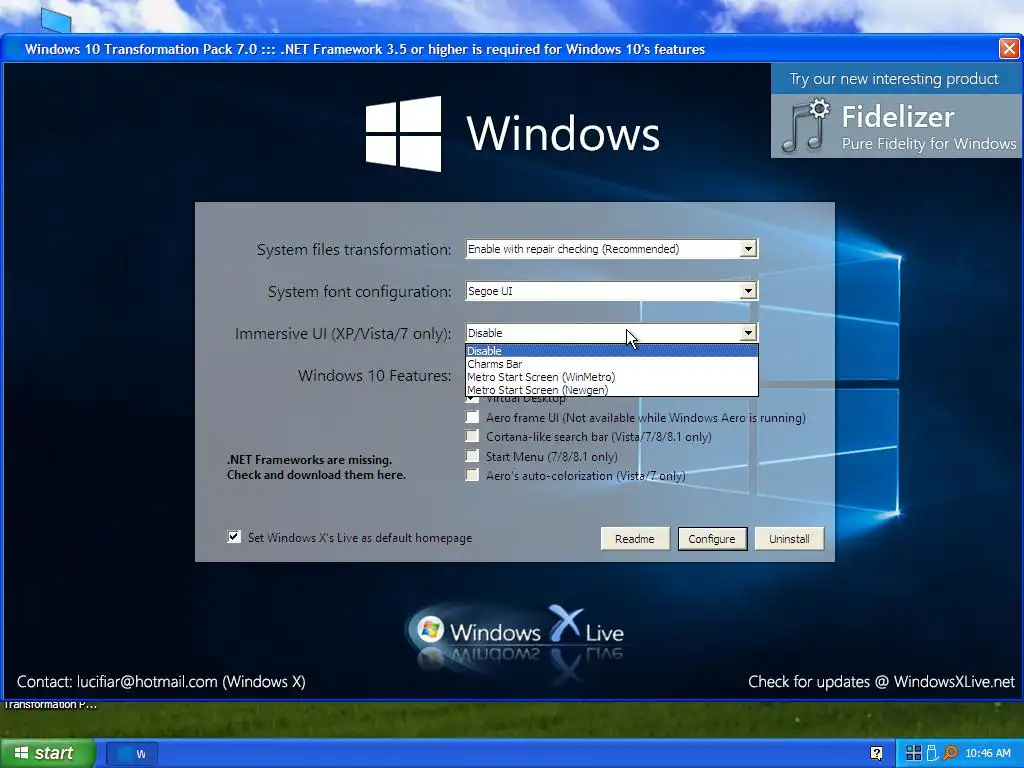Collapse the Immersive UI dropdown arrow

(x=748, y=332)
